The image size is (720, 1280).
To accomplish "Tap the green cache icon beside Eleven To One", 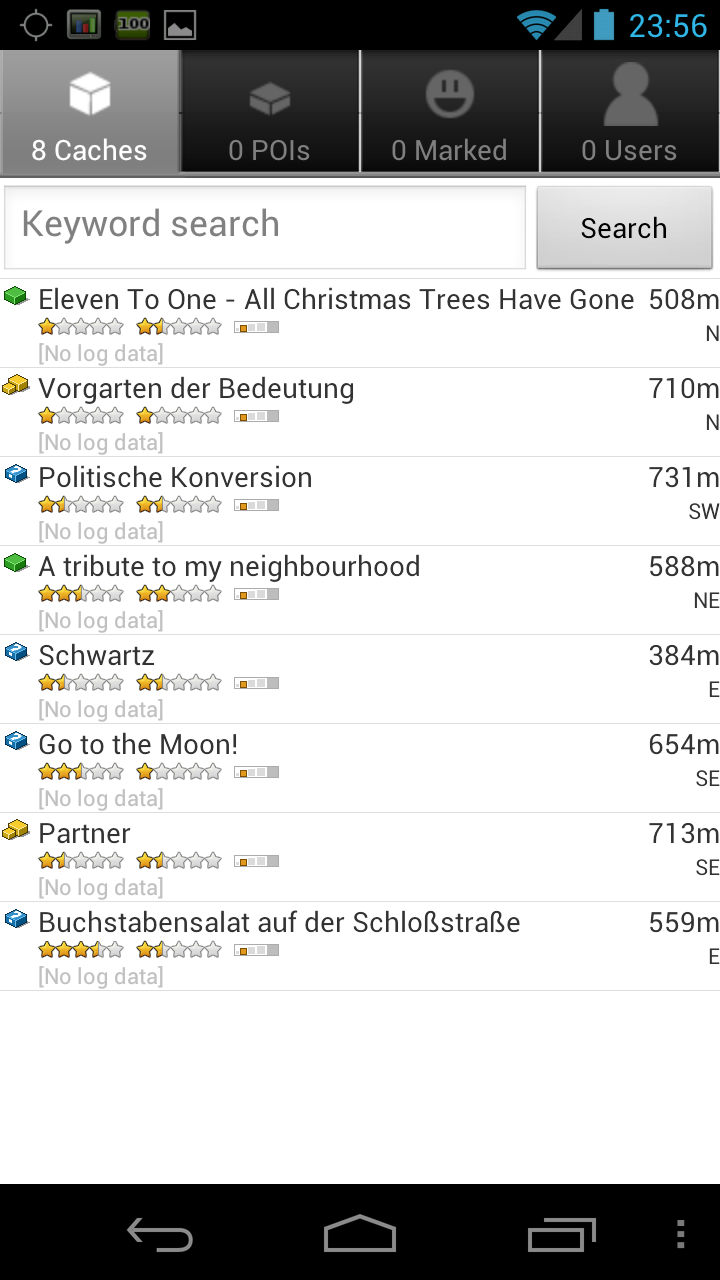I will point(16,296).
